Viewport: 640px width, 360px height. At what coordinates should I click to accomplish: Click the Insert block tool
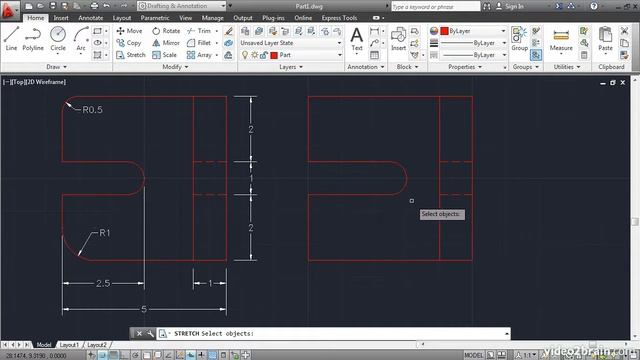pyautogui.click(x=398, y=39)
